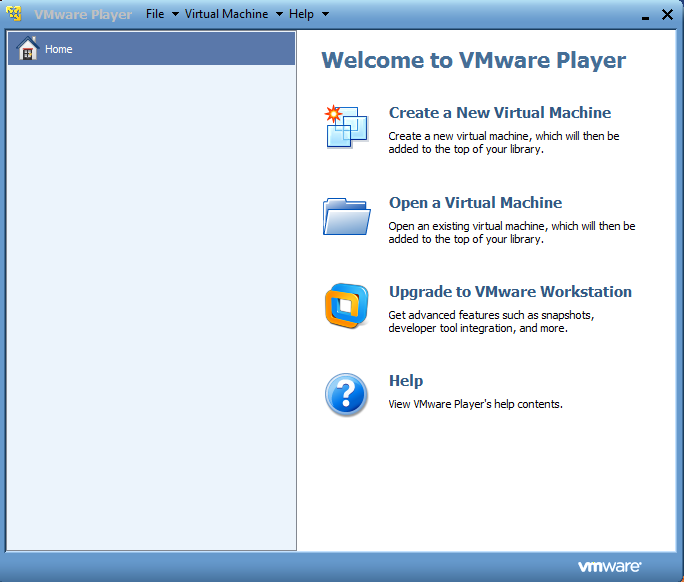Click text 'Get advanced features such as snapshots,'
Screen dimensions: 684x582
(x=492, y=315)
